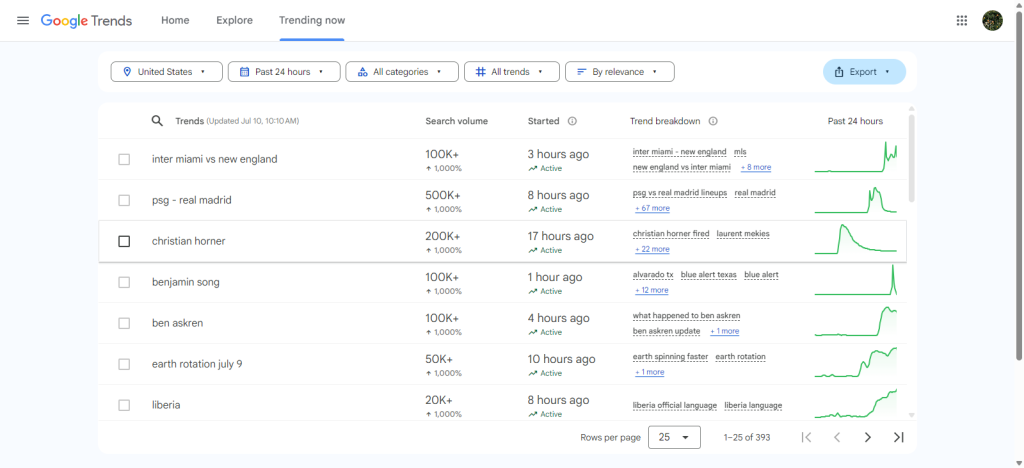
Task: Open the account profile avatar
Action: 992,20
